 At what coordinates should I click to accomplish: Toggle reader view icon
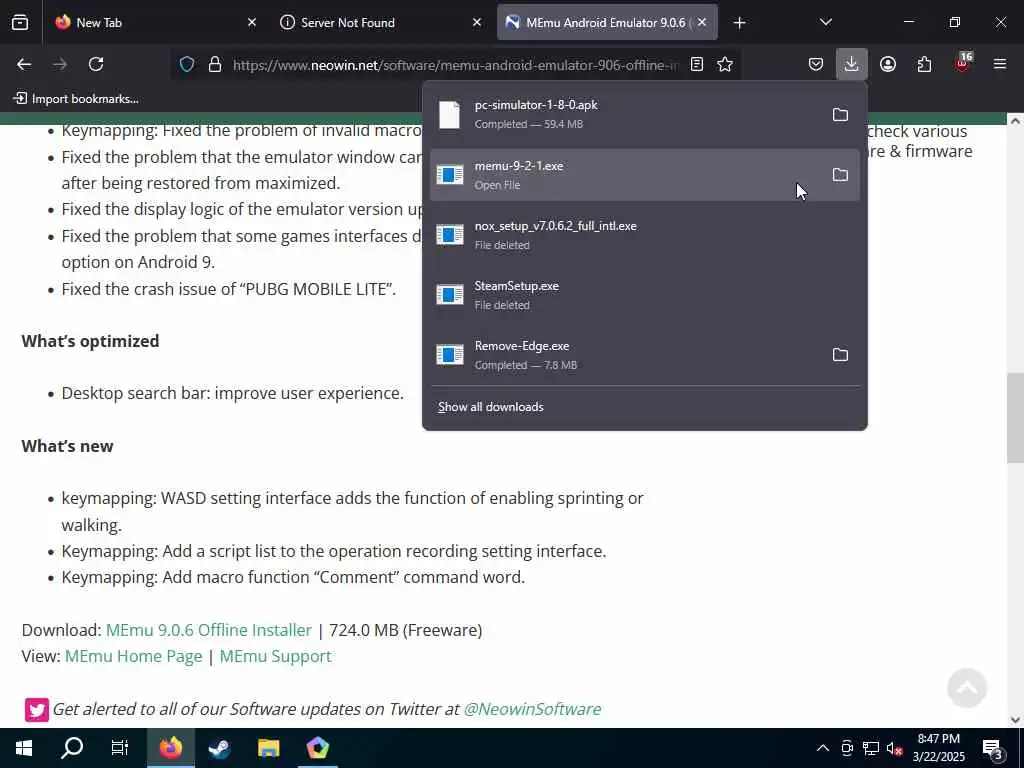697,65
